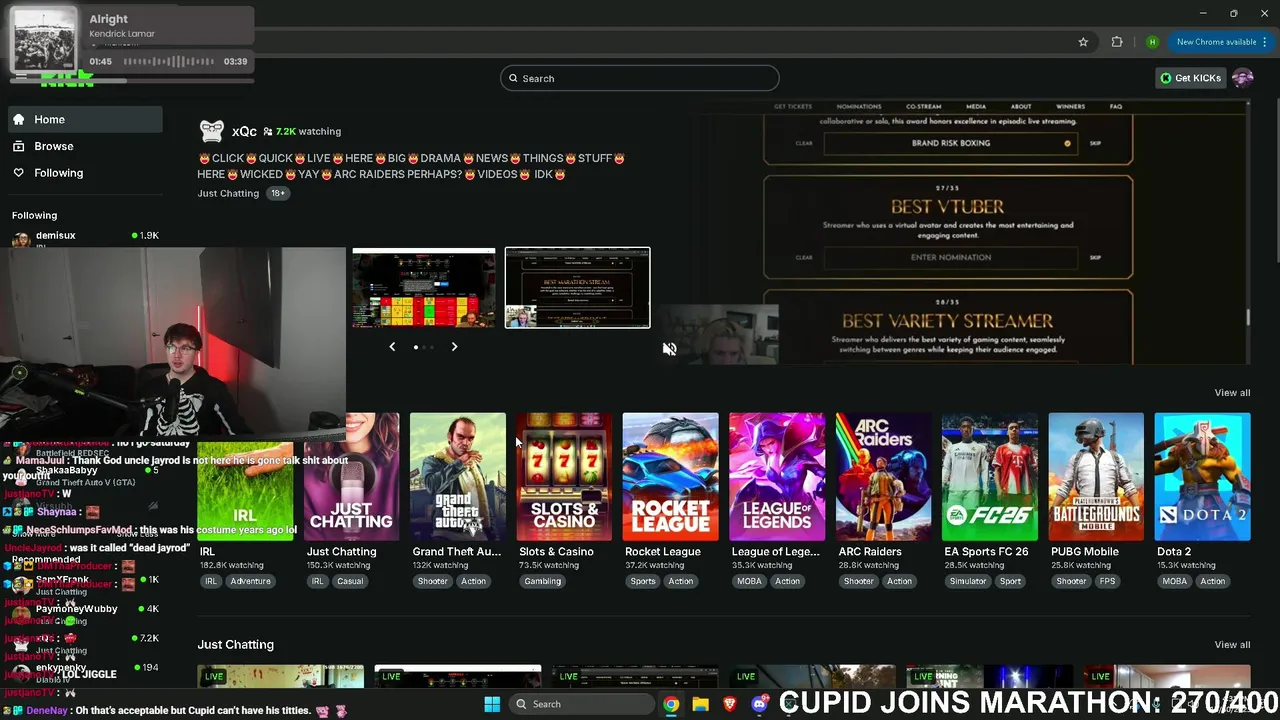The width and height of the screenshot is (1280, 720).
Task: Open the Windows Start menu
Action: [492, 704]
